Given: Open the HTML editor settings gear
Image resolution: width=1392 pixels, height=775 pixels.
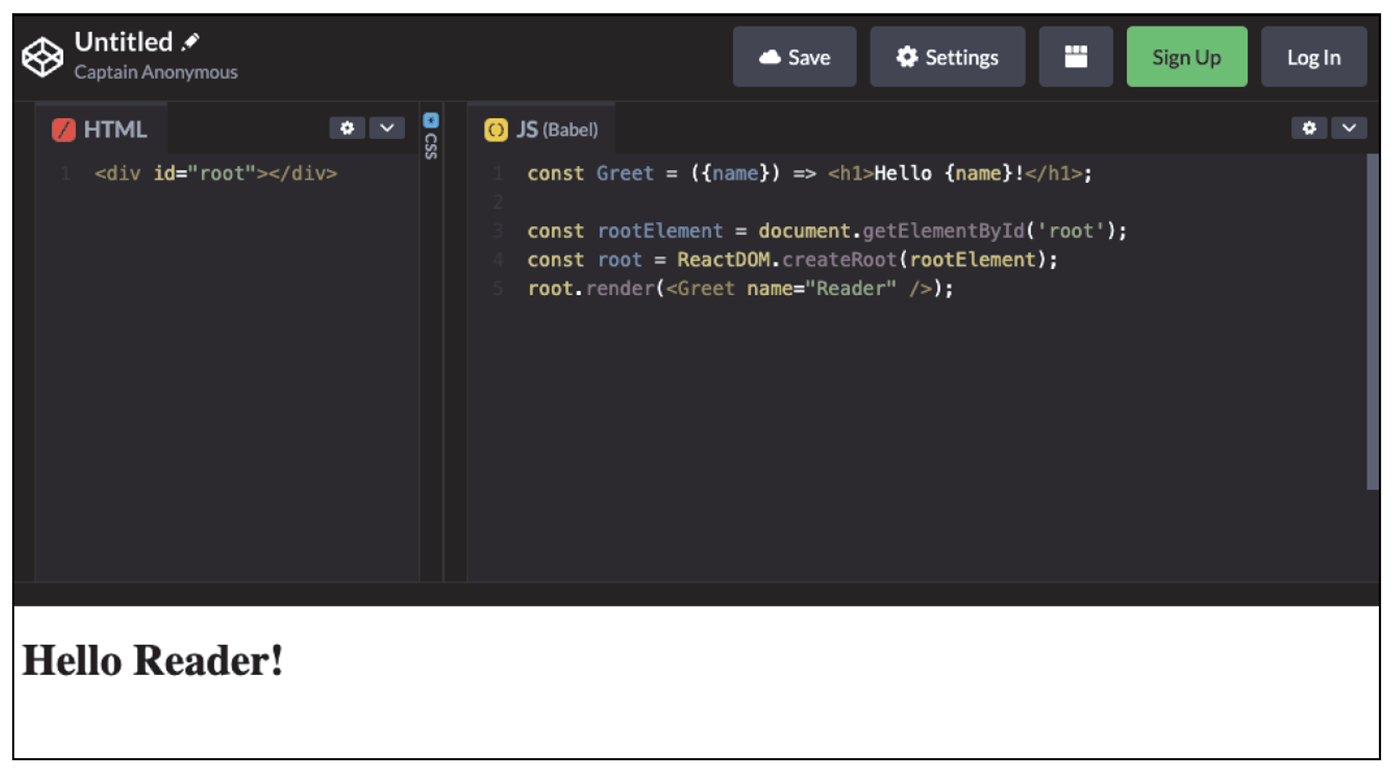Looking at the screenshot, I should [347, 128].
